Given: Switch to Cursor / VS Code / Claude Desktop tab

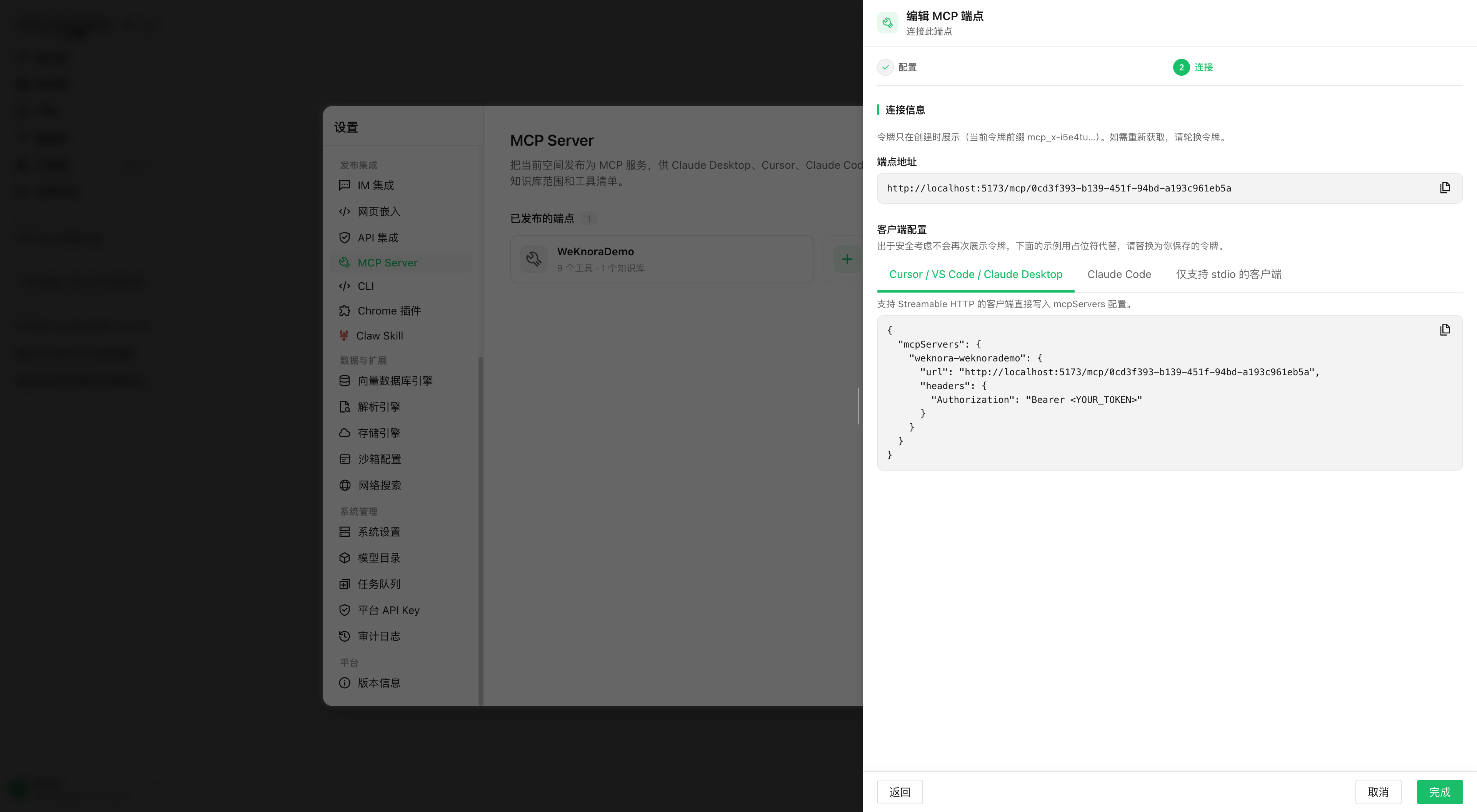Looking at the screenshot, I should [x=975, y=275].
